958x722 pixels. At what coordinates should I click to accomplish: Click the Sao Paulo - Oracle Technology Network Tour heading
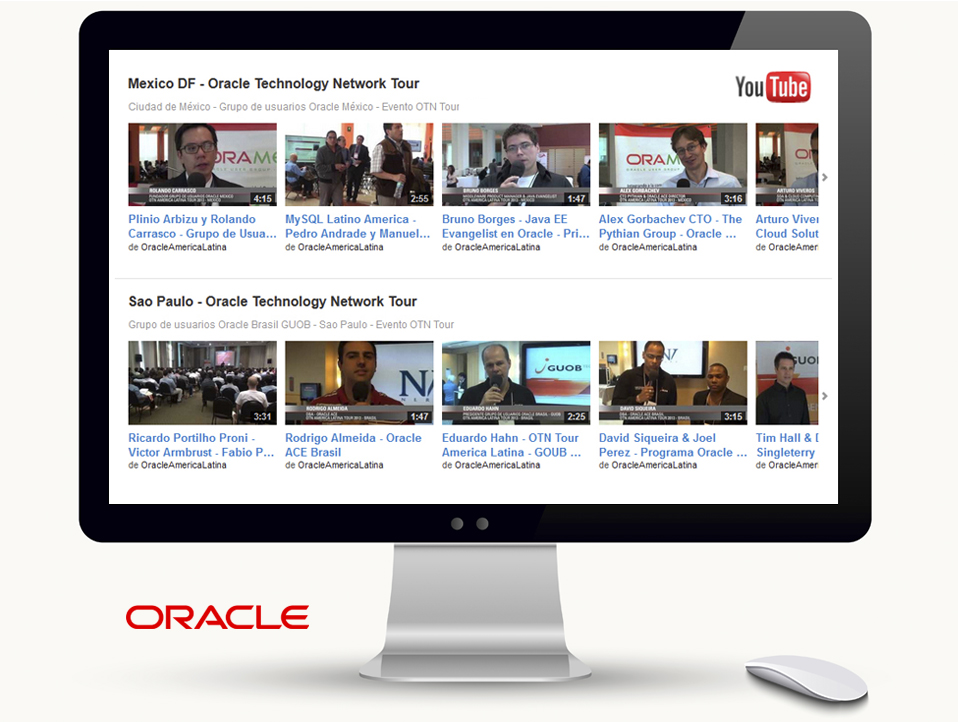pos(272,302)
